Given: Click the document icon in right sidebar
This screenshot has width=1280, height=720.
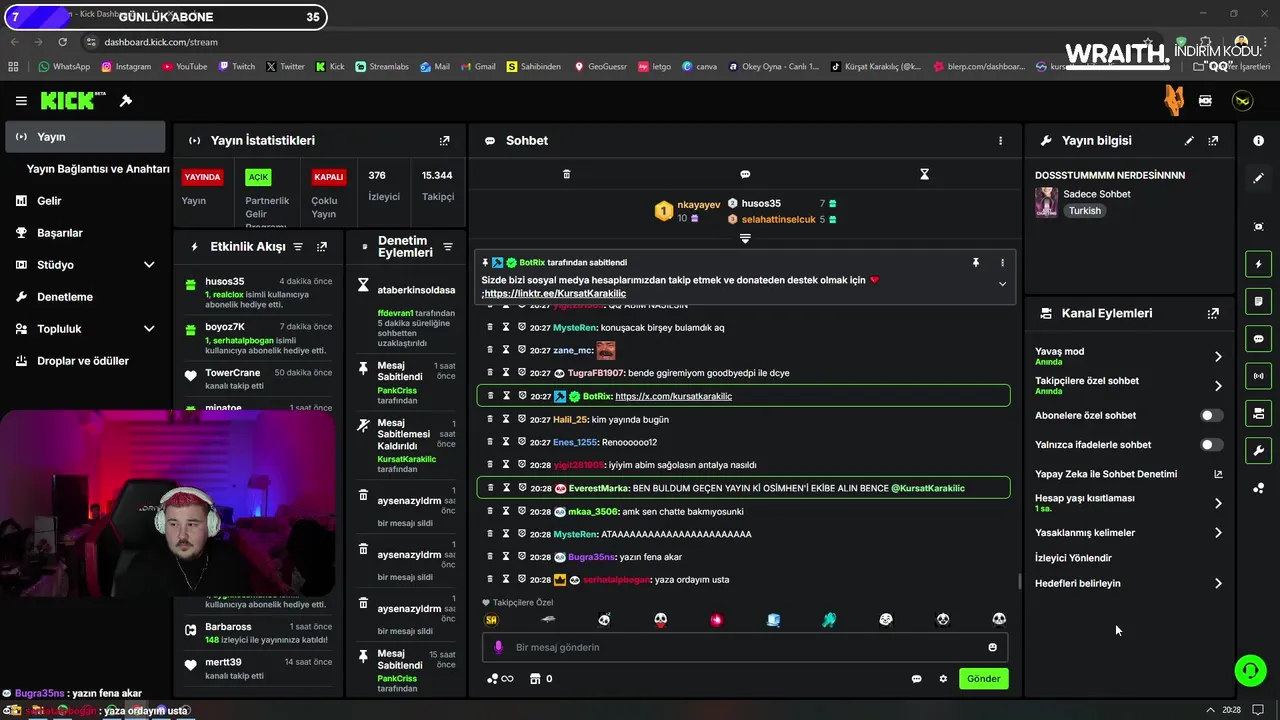Looking at the screenshot, I should pos(1258,302).
